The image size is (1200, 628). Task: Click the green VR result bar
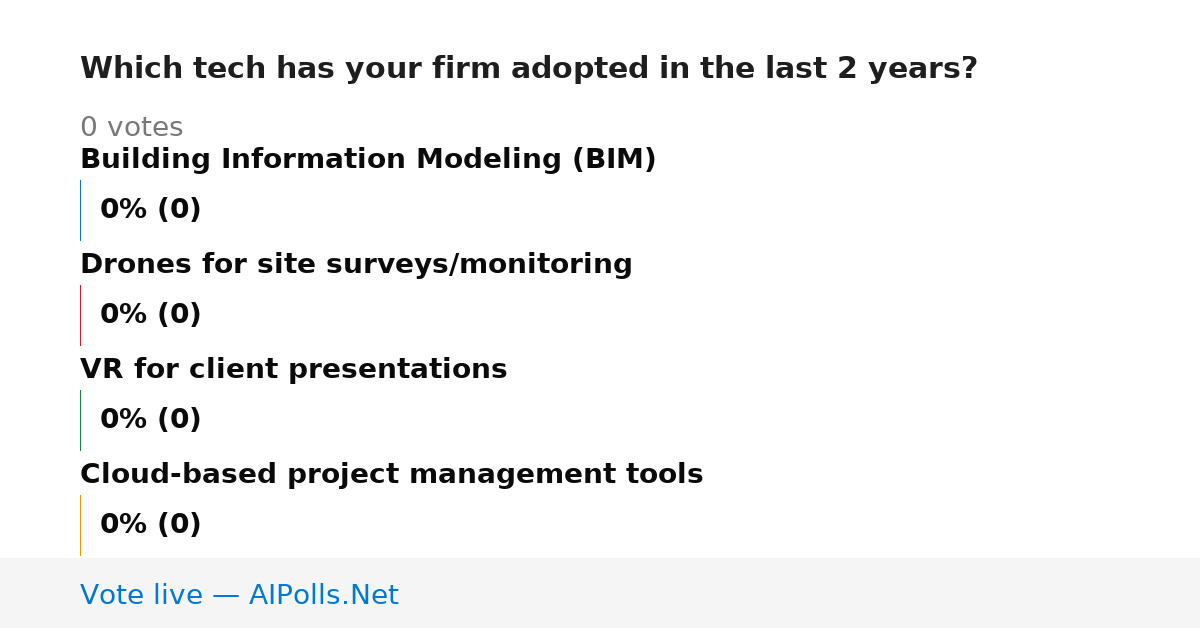coord(81,420)
